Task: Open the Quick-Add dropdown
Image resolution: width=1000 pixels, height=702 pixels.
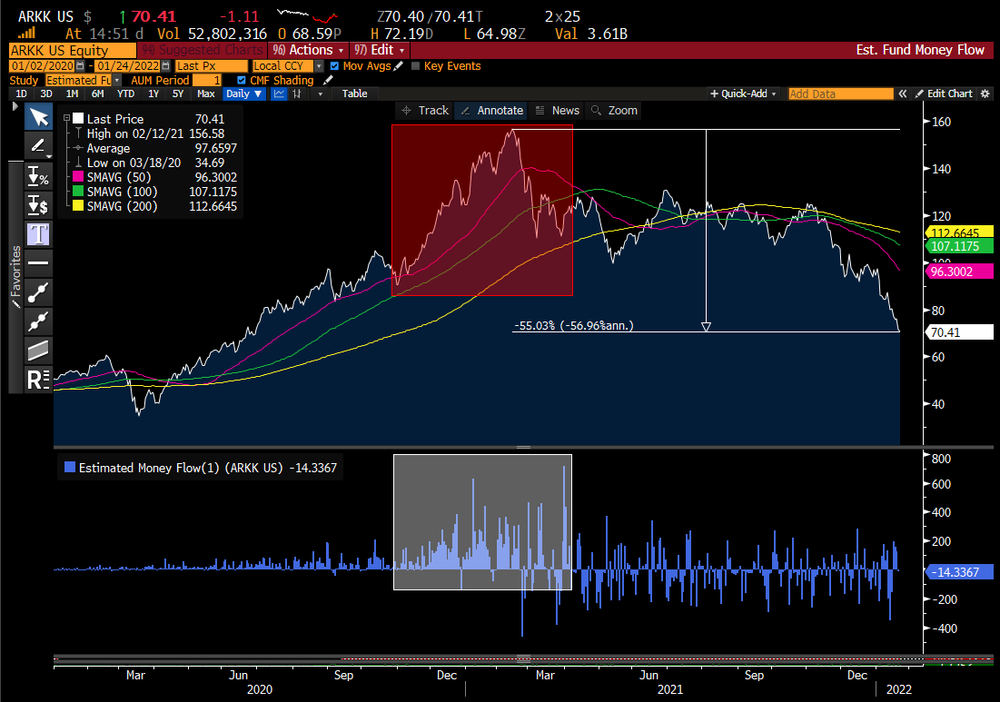Action: [744, 94]
